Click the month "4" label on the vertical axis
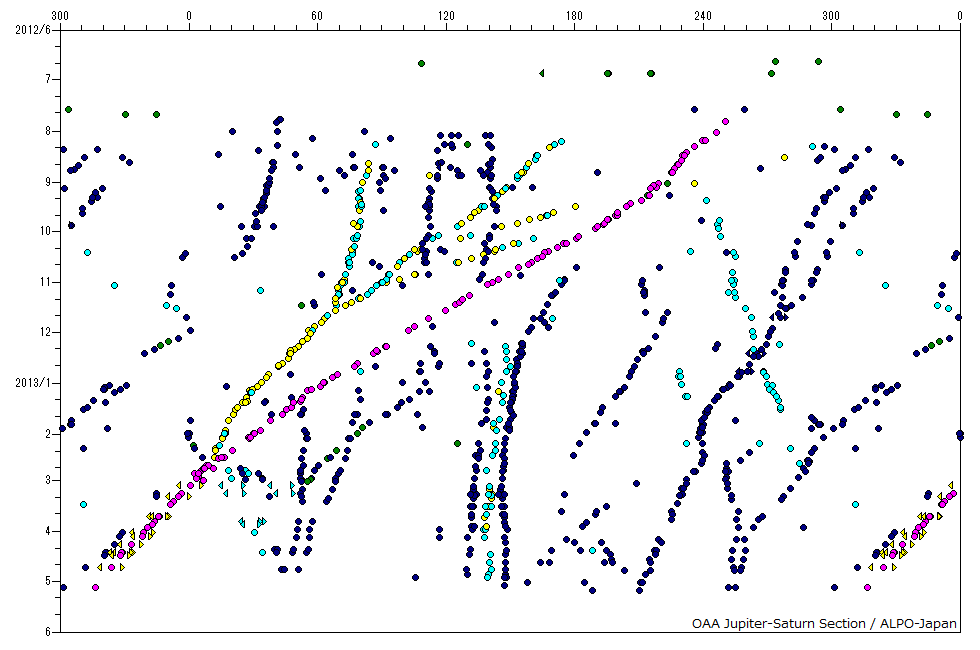This screenshot has width=980, height=650. (48, 531)
